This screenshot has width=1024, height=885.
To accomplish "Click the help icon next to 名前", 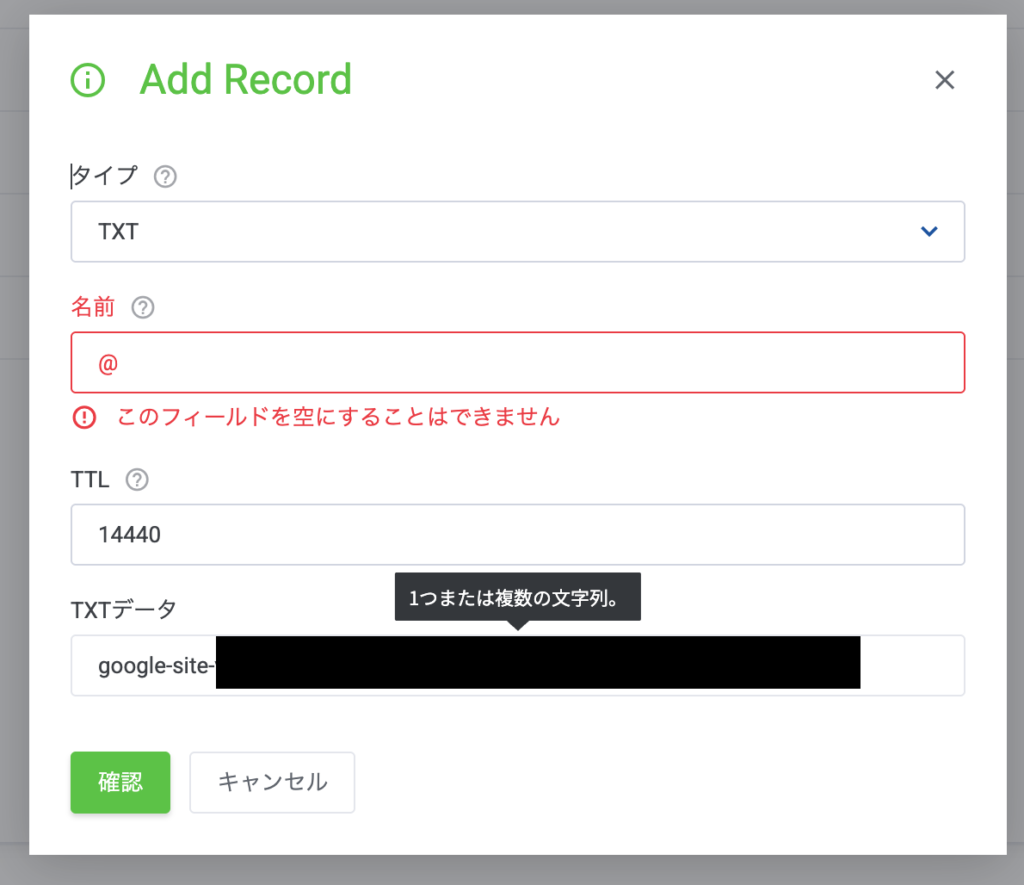I will click(x=143, y=308).
